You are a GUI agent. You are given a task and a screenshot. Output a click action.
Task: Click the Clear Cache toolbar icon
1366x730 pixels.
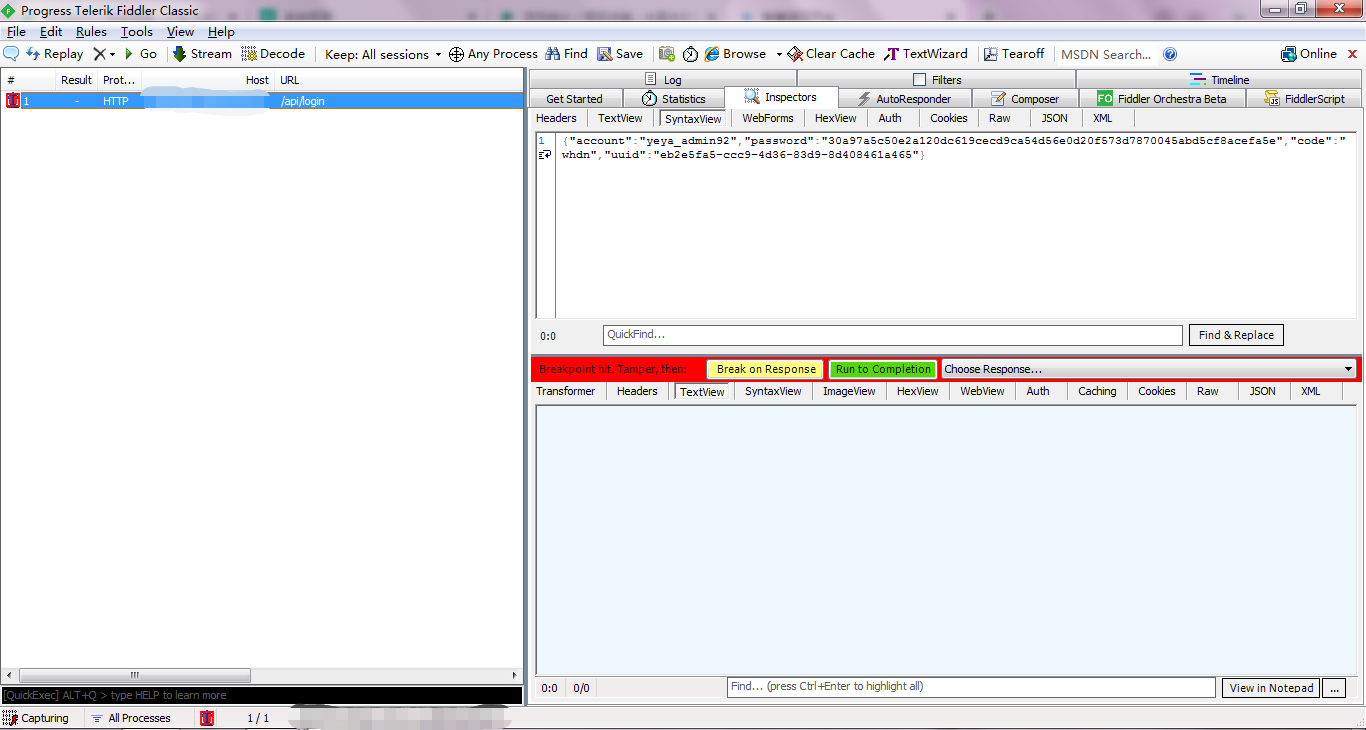tap(795, 54)
